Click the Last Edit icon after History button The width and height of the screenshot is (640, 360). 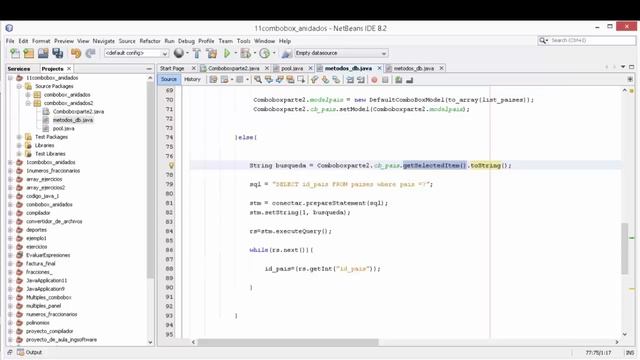coord(213,80)
